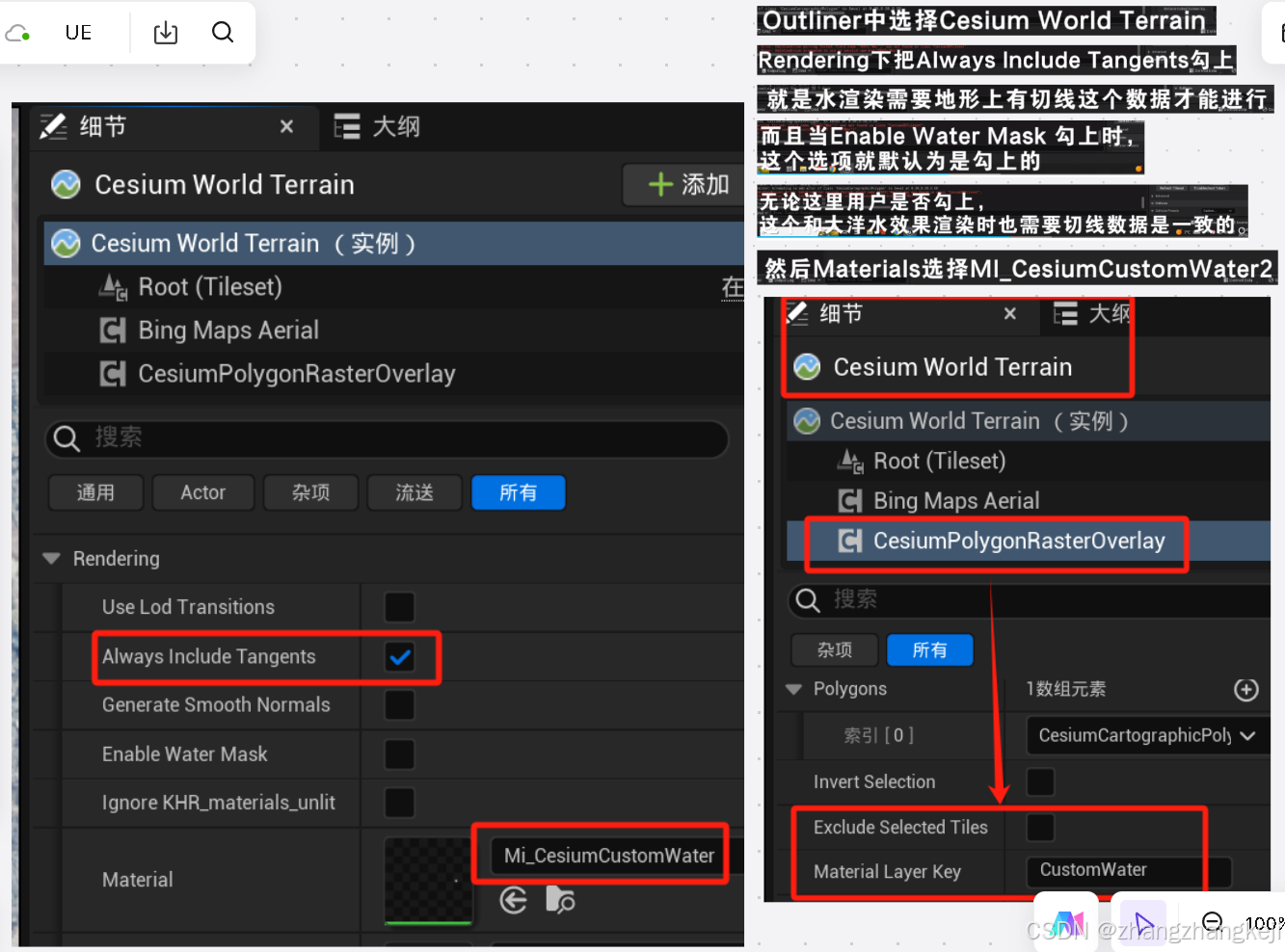
Task: Click the Material thumbnail preview
Action: pyautogui.click(x=428, y=880)
